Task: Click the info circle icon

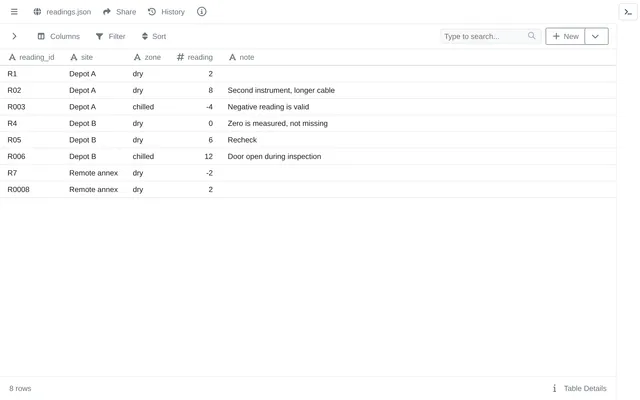Action: (202, 12)
